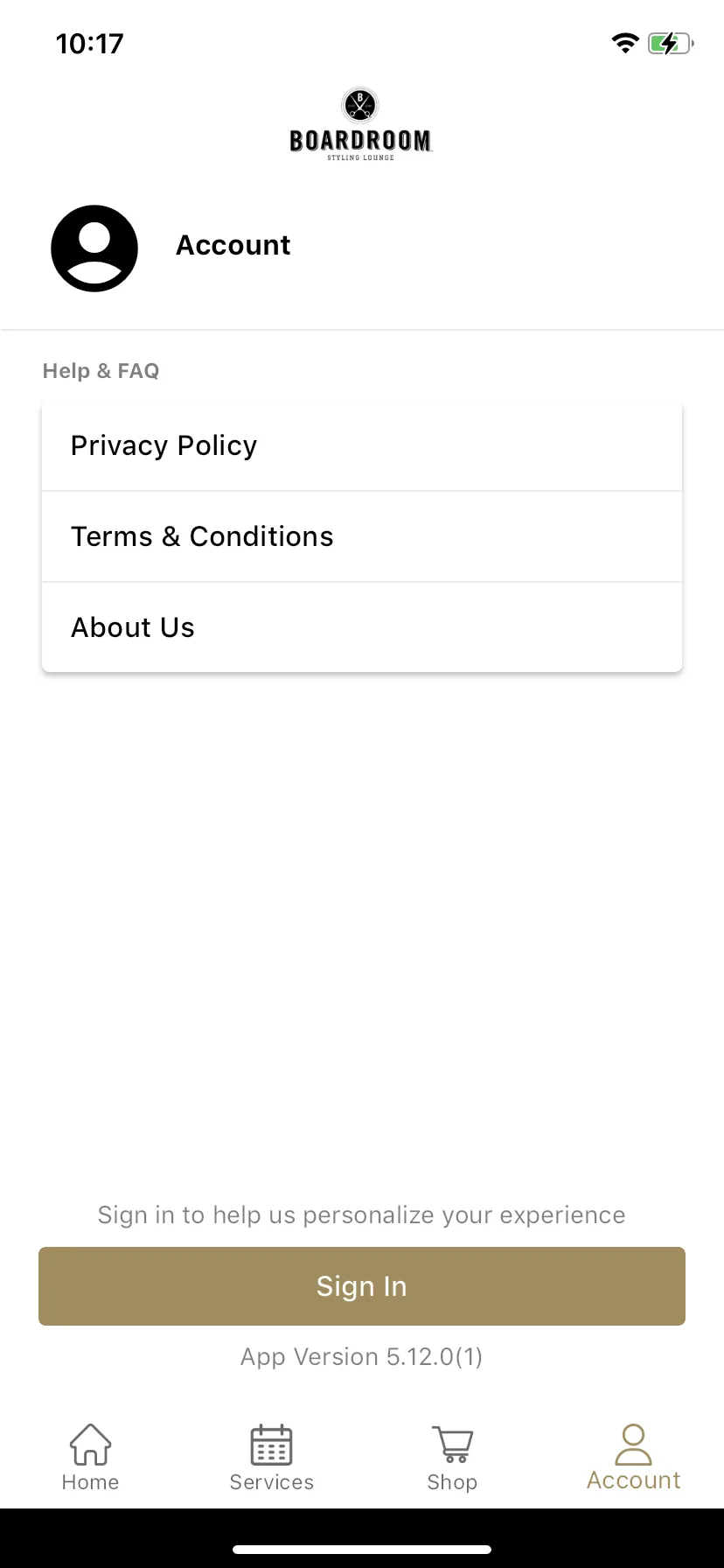Screen dimensions: 724x1568
Task: Select the Account tab label
Action: (633, 1480)
